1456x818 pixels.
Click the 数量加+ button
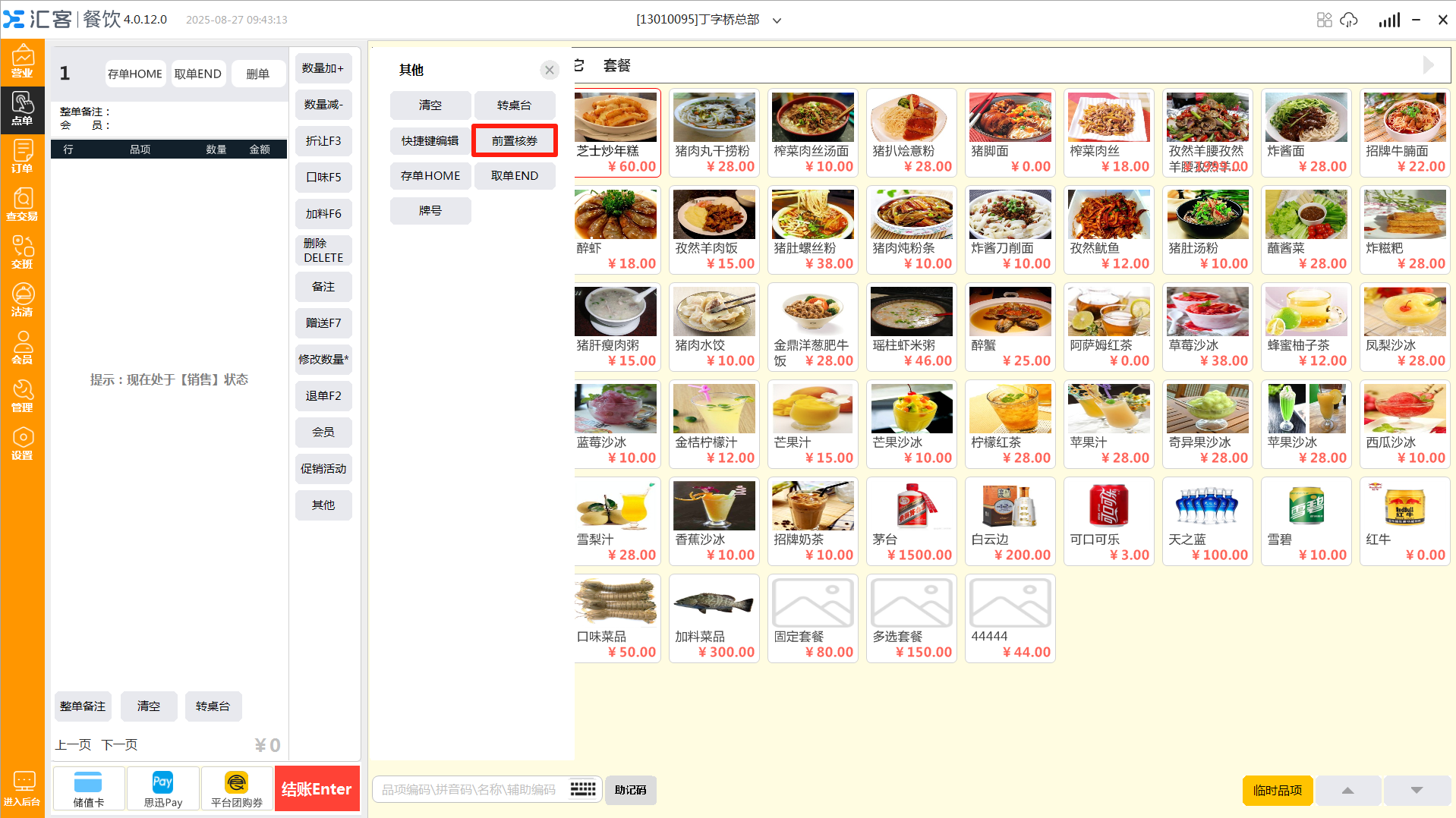click(323, 68)
